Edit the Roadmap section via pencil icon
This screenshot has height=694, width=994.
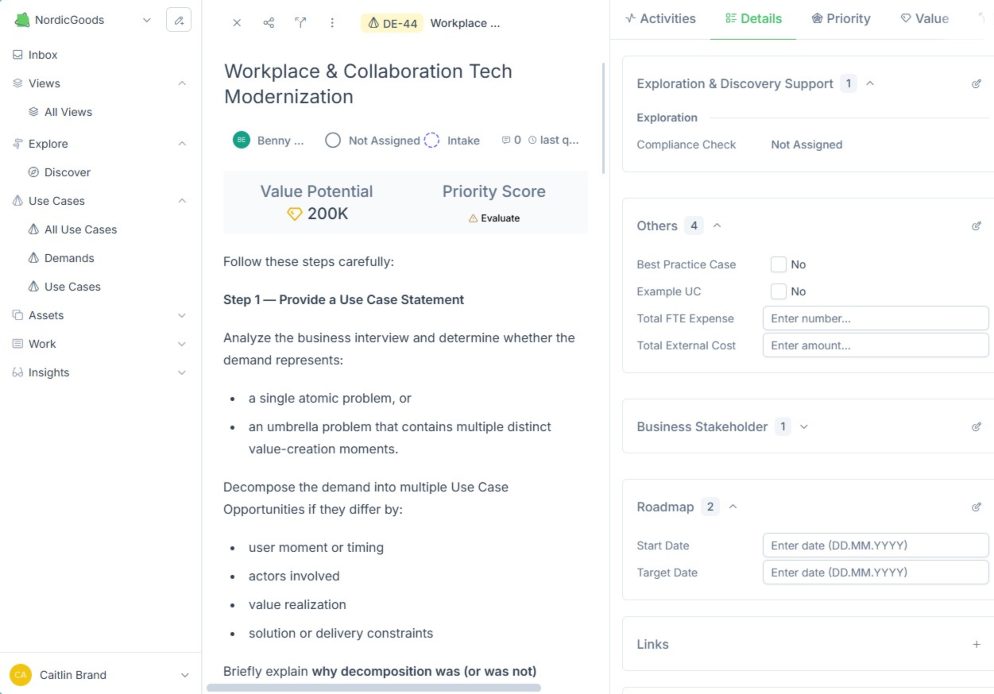coord(976,507)
